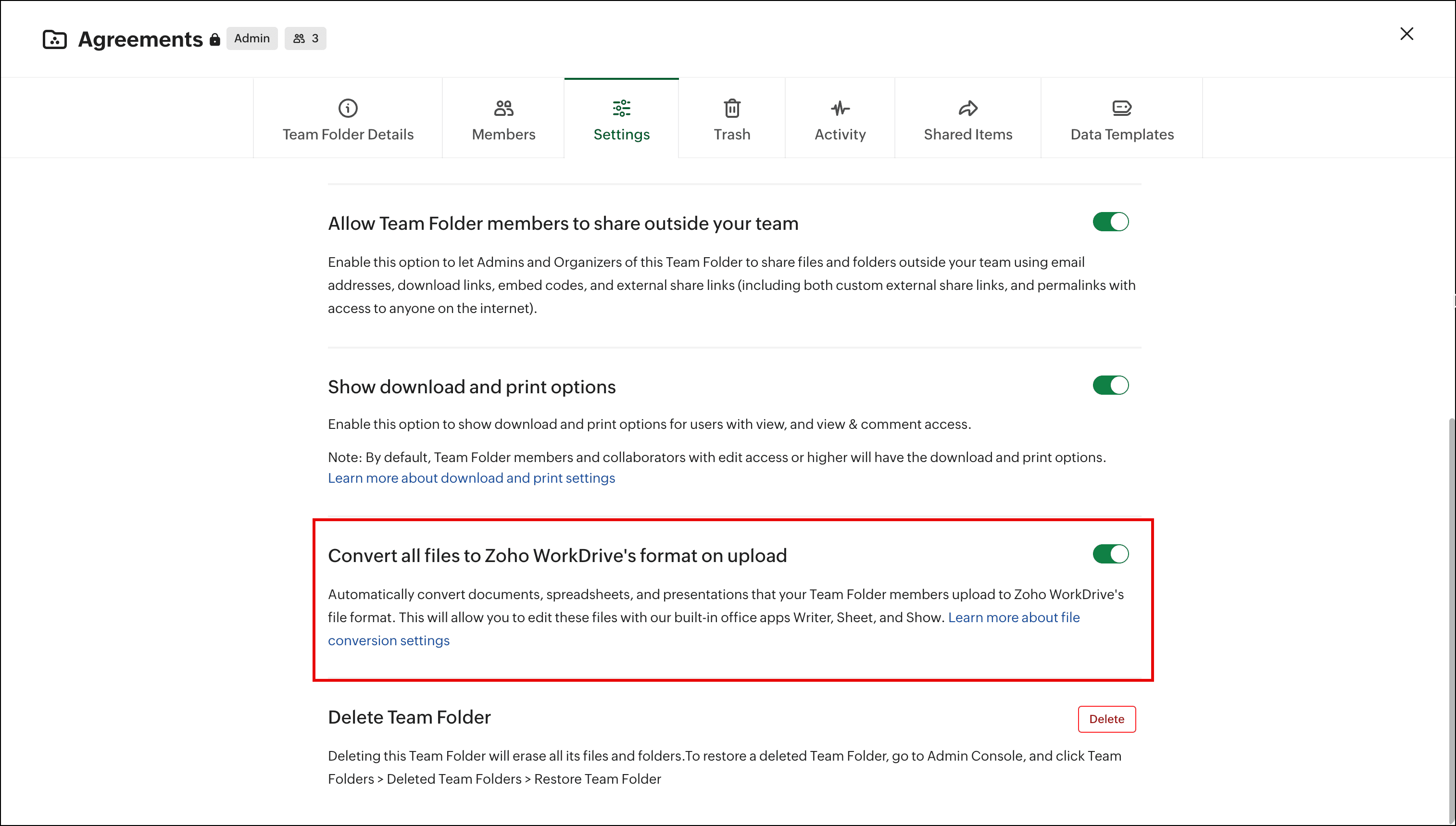Click the Agreements team folder icon
The image size is (1456, 826).
pyautogui.click(x=55, y=39)
